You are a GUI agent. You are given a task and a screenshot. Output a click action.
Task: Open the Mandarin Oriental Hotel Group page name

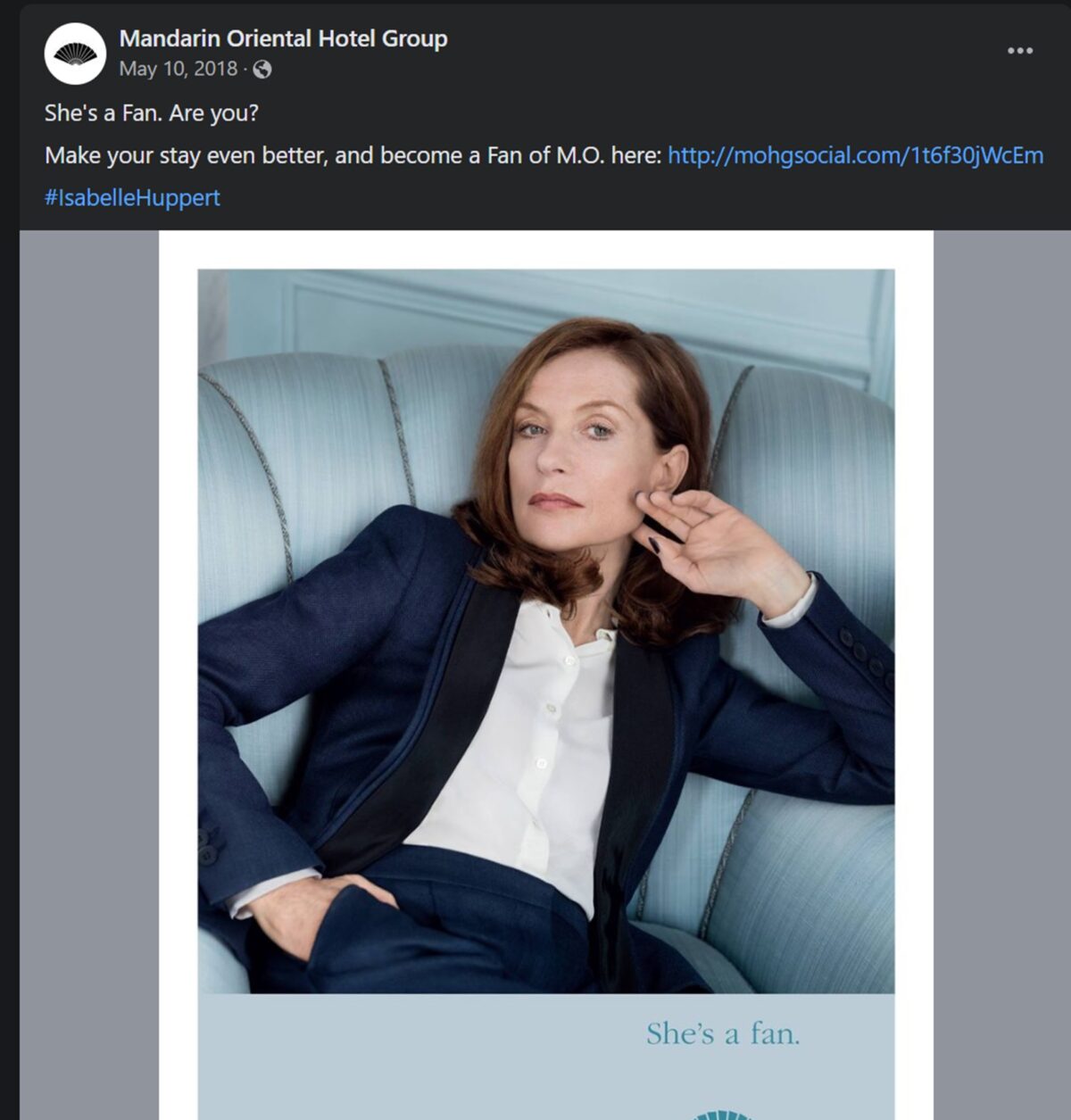283,38
